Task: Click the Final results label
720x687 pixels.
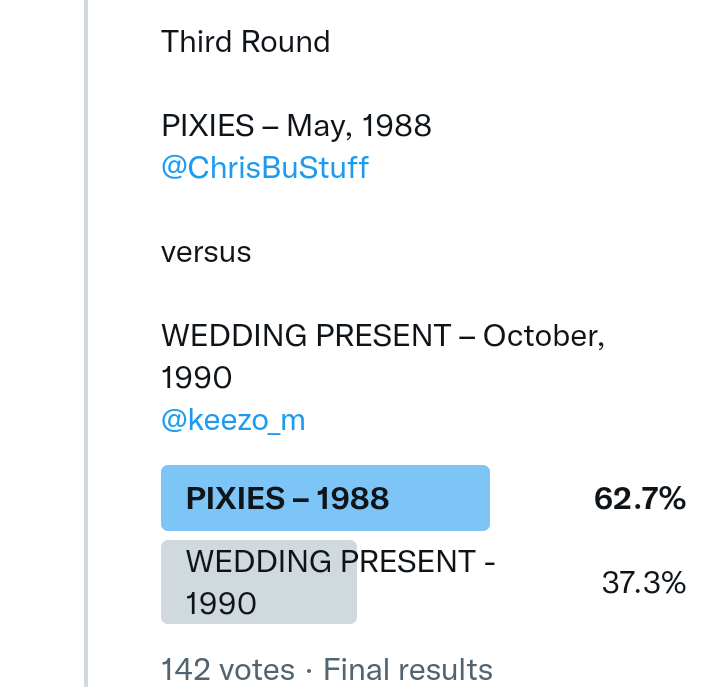Action: coord(408,669)
